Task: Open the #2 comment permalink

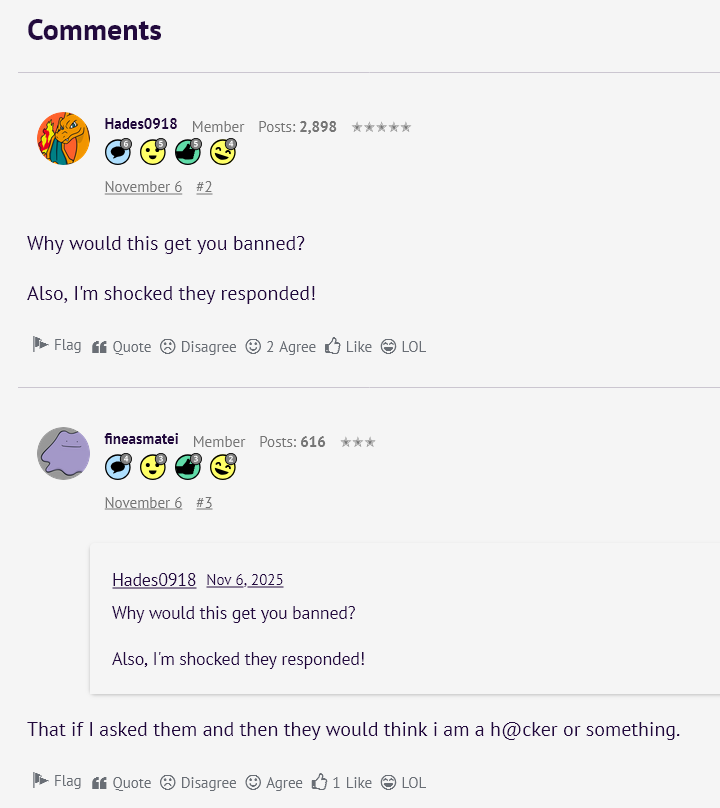Action: point(204,187)
